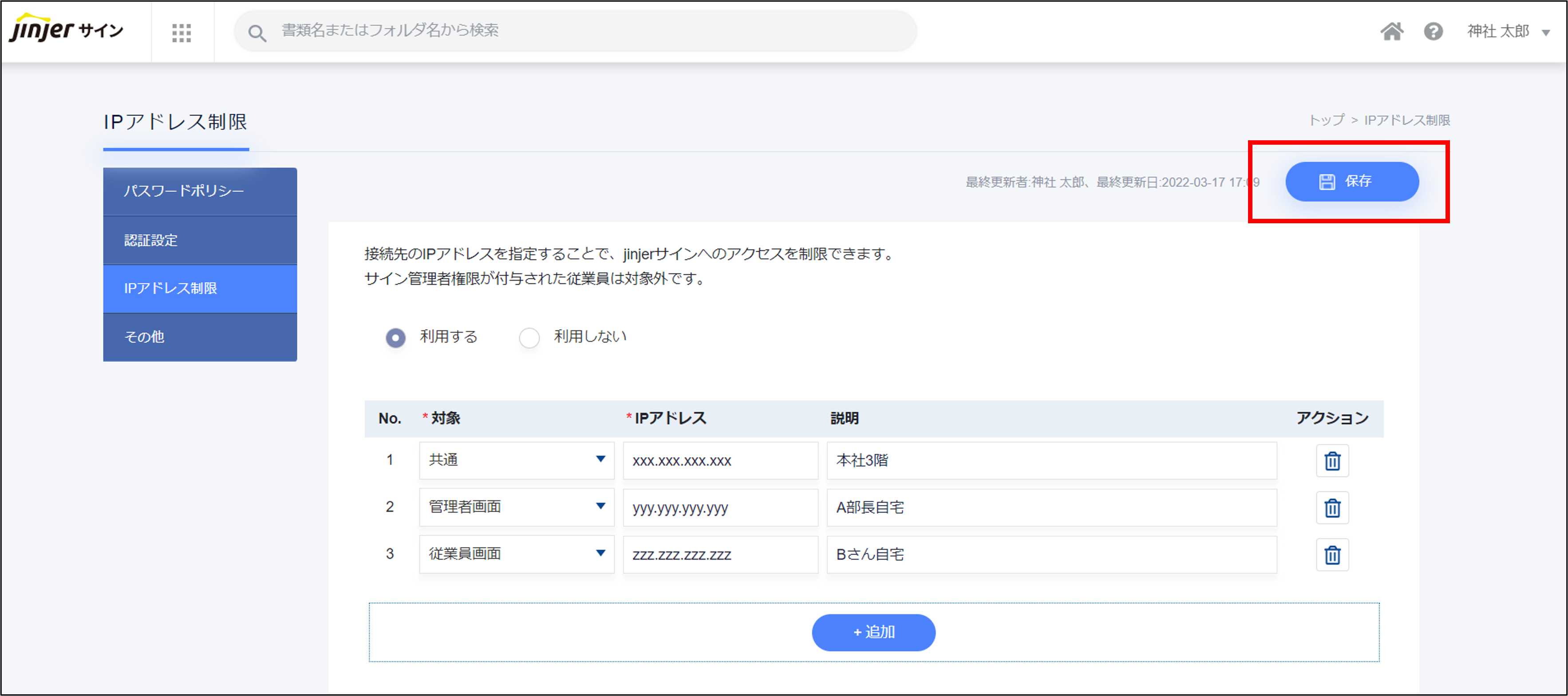1568x696 pixels.
Task: Delete row 2 with trash icon
Action: tap(1332, 508)
